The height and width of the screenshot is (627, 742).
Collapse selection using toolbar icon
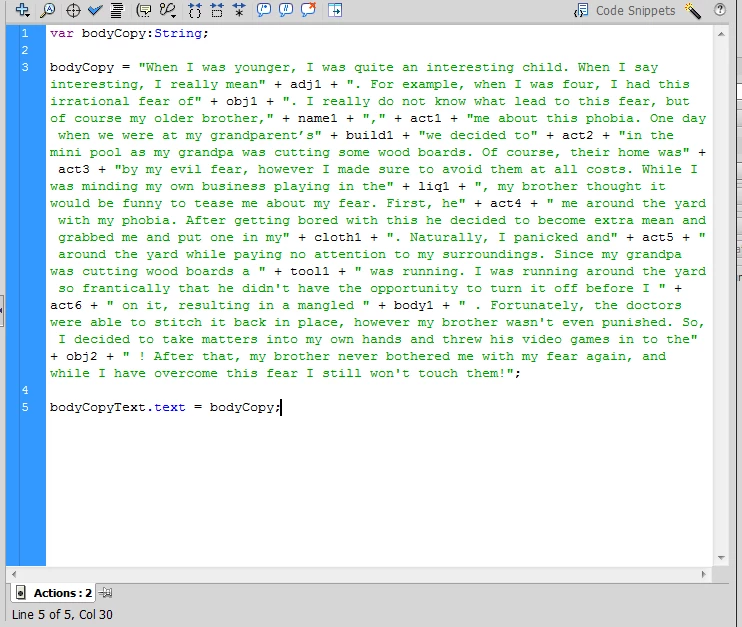pyautogui.click(x=217, y=10)
